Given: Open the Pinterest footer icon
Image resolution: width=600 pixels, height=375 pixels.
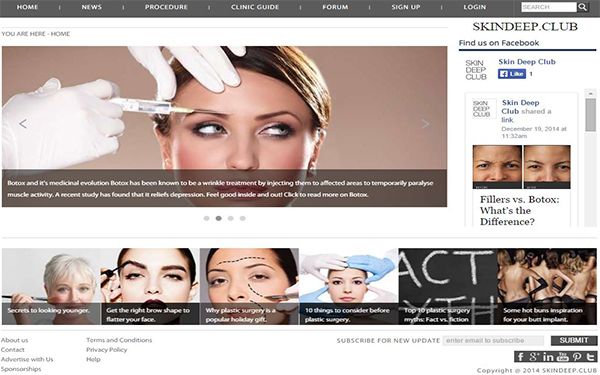Looking at the screenshot, I should pyautogui.click(x=577, y=357).
